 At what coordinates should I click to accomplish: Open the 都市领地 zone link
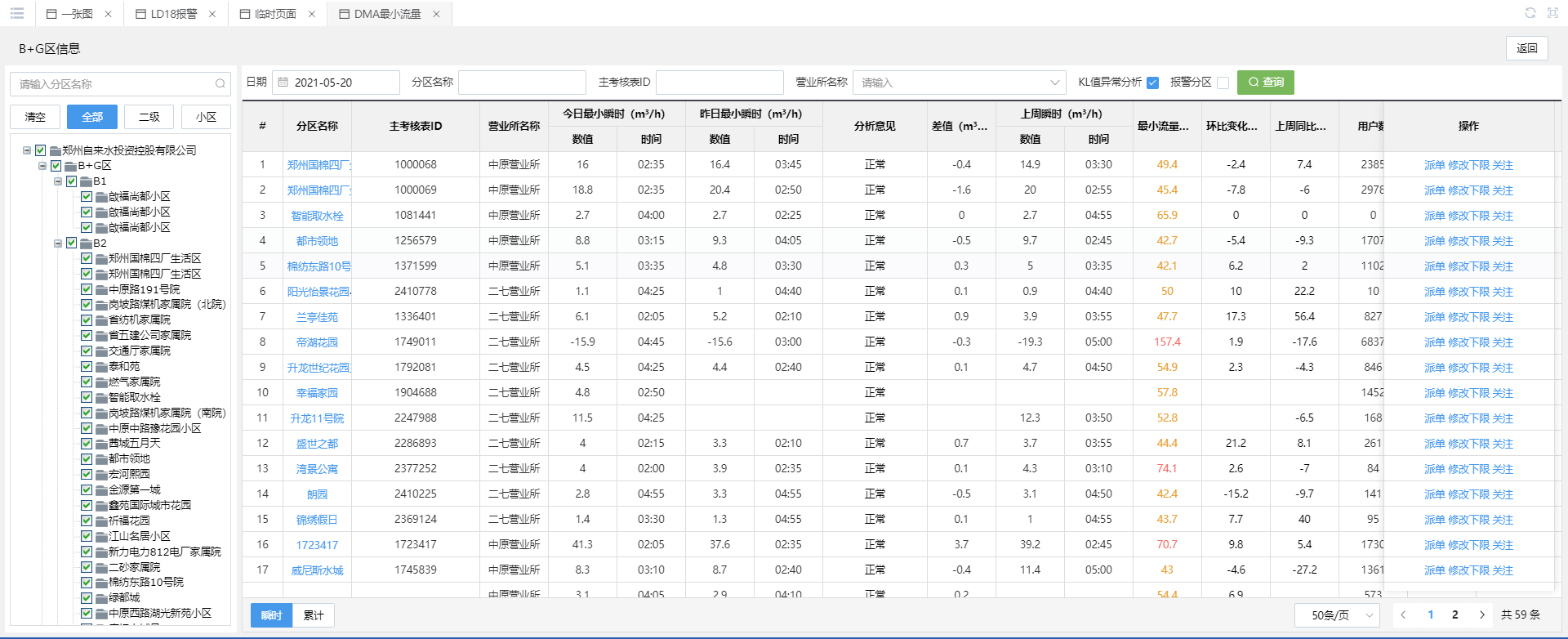pyautogui.click(x=317, y=241)
